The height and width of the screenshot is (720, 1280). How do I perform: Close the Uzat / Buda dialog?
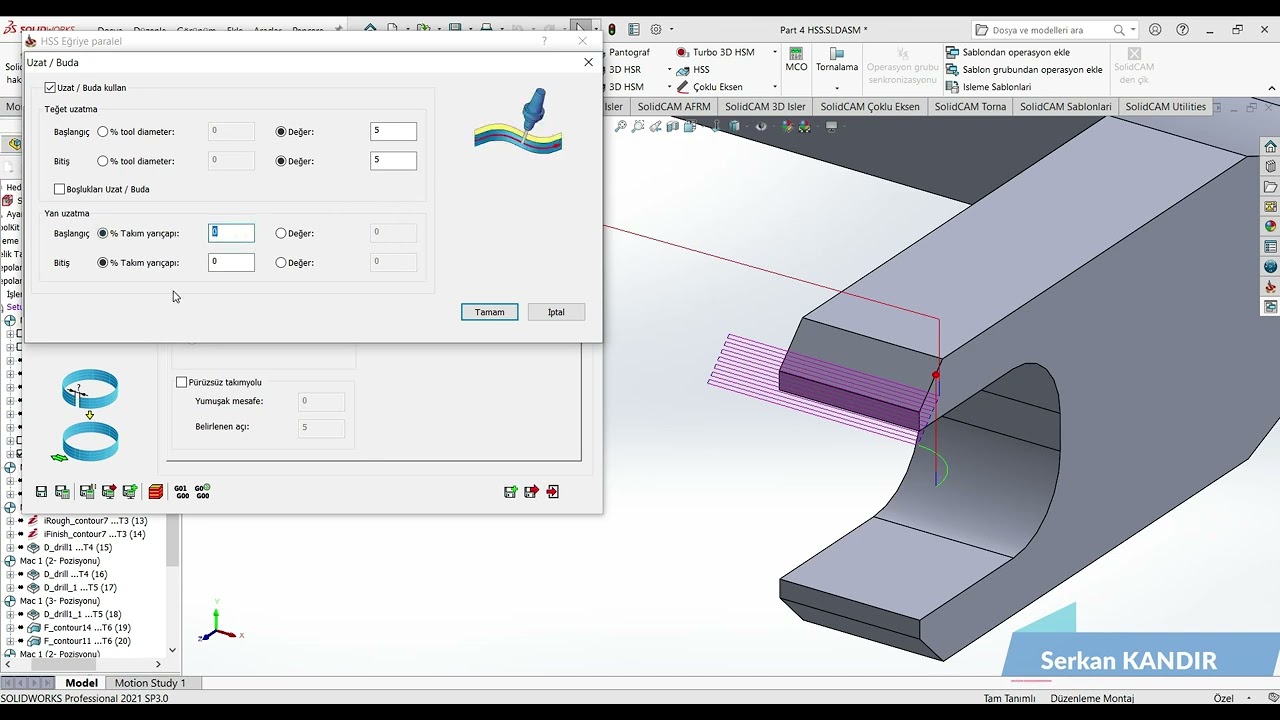tap(588, 62)
